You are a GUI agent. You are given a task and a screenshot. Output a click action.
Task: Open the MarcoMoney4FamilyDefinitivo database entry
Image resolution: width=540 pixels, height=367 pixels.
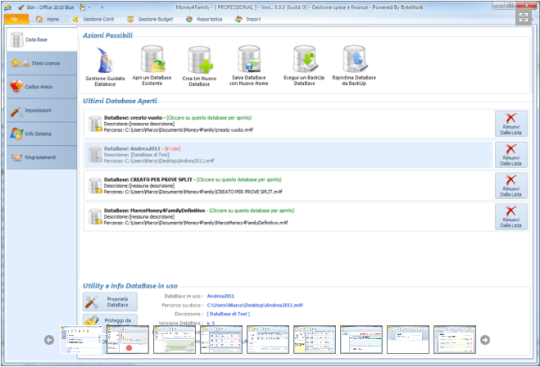coord(289,217)
